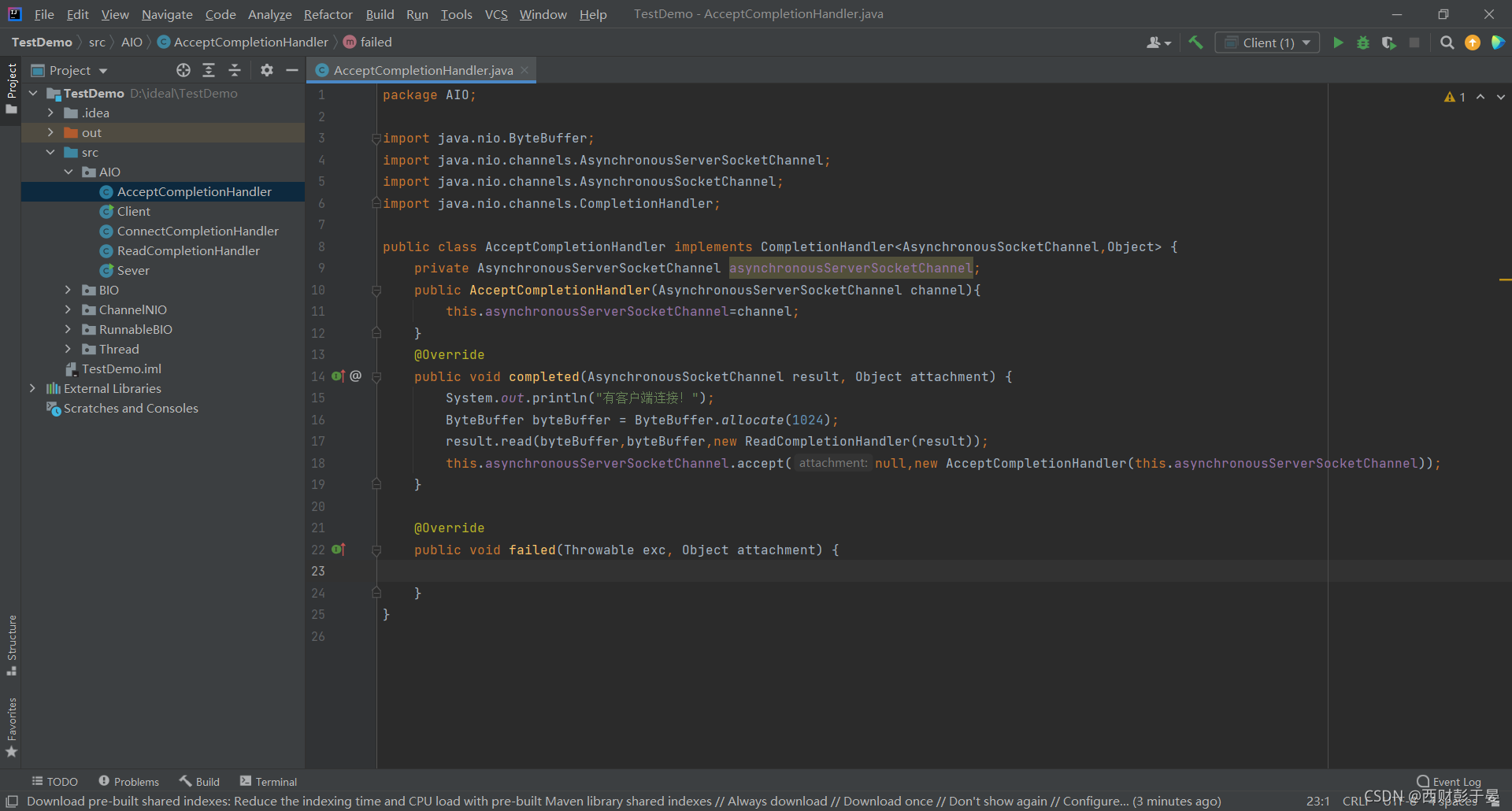Click the yellow warning stripe in editor scrollbar
This screenshot has height=811, width=1512.
tap(1505, 280)
